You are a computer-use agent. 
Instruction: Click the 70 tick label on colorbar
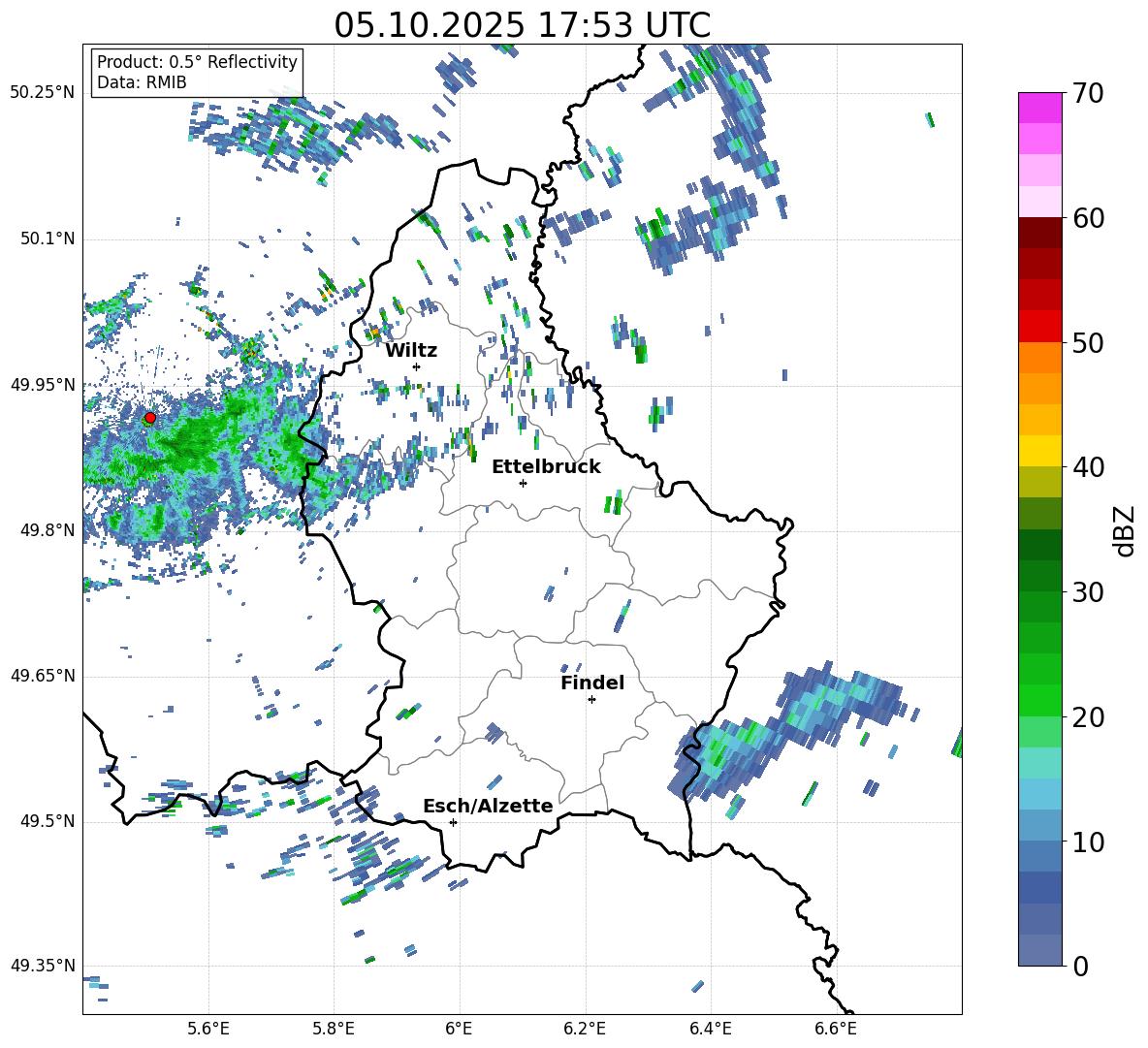tap(1088, 93)
